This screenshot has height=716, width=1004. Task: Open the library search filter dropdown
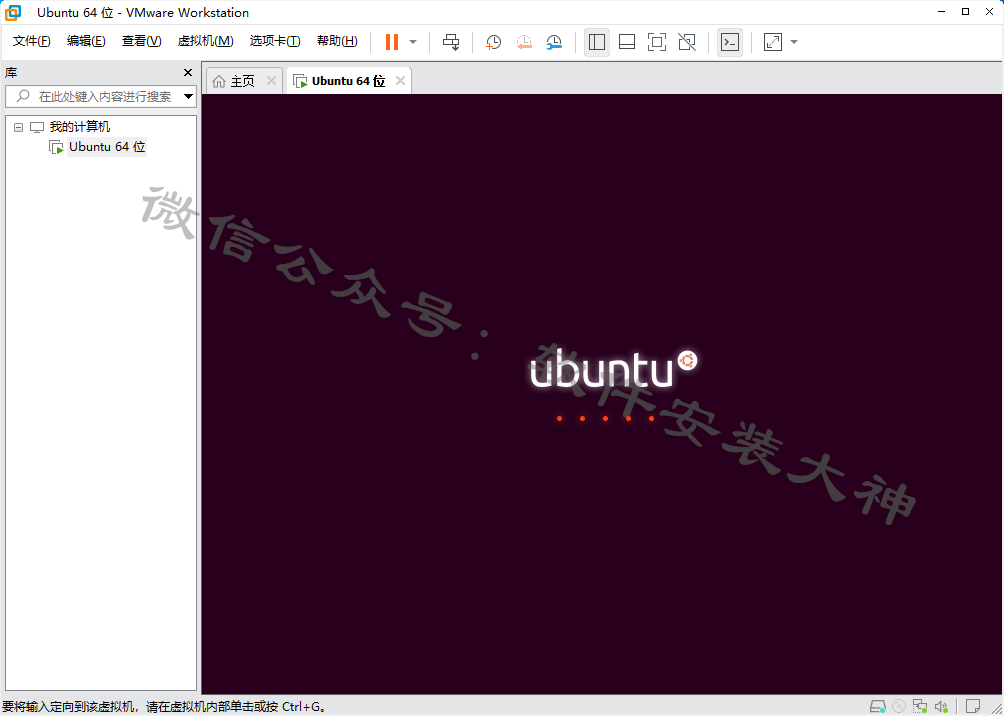point(188,97)
